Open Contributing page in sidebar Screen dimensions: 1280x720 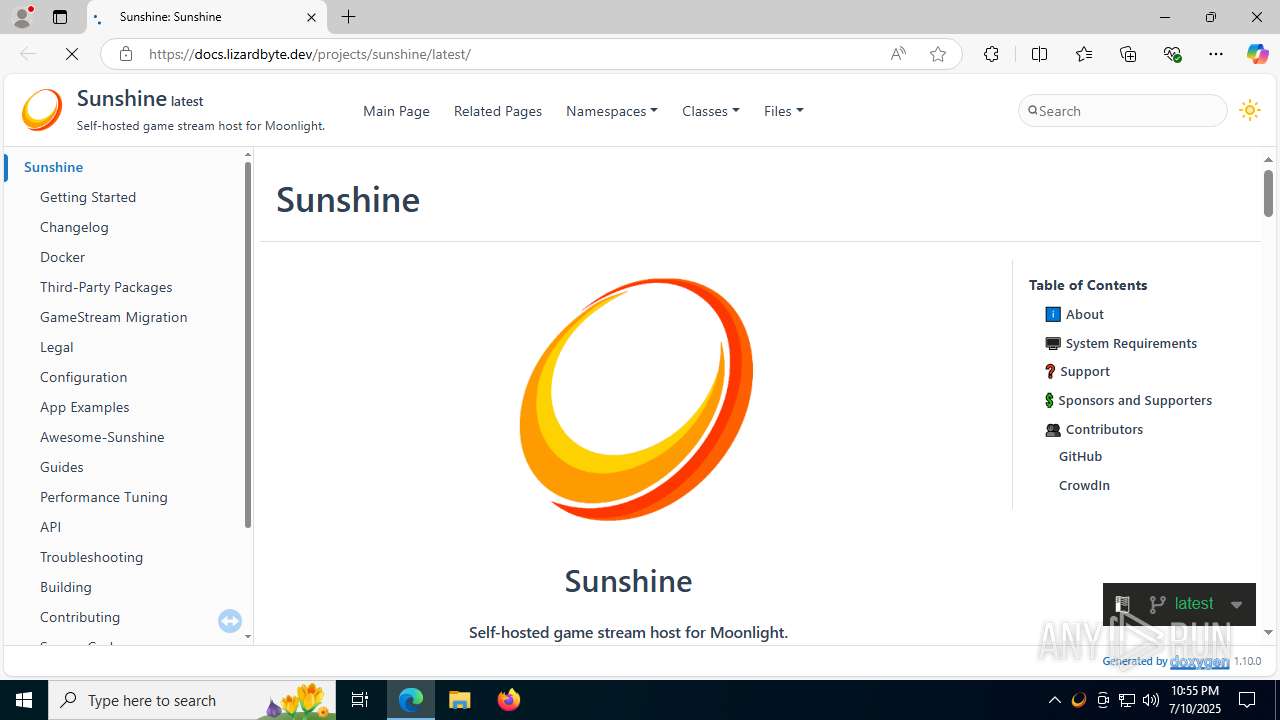pos(80,617)
